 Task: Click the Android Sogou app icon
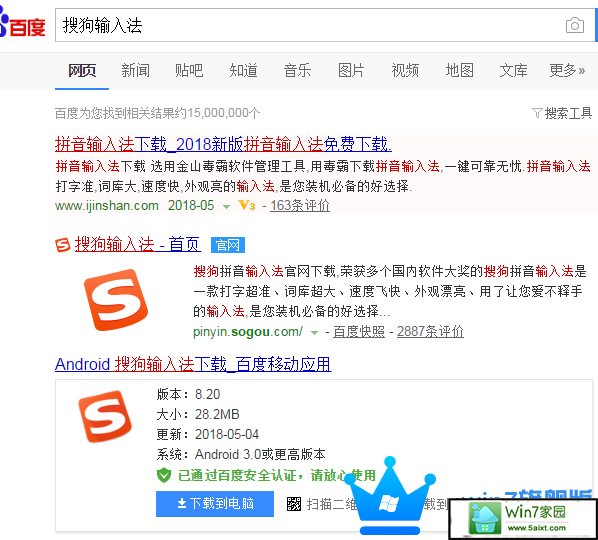click(105, 416)
